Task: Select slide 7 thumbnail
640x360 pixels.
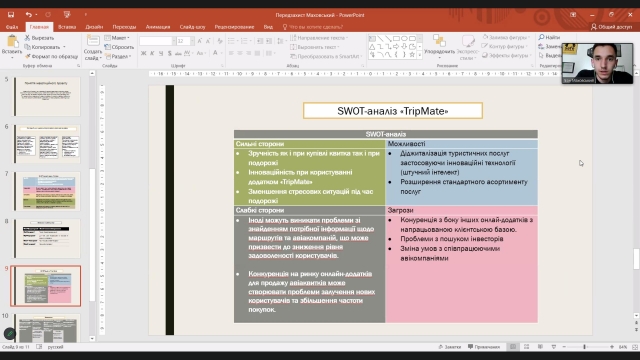Action: click(47, 191)
